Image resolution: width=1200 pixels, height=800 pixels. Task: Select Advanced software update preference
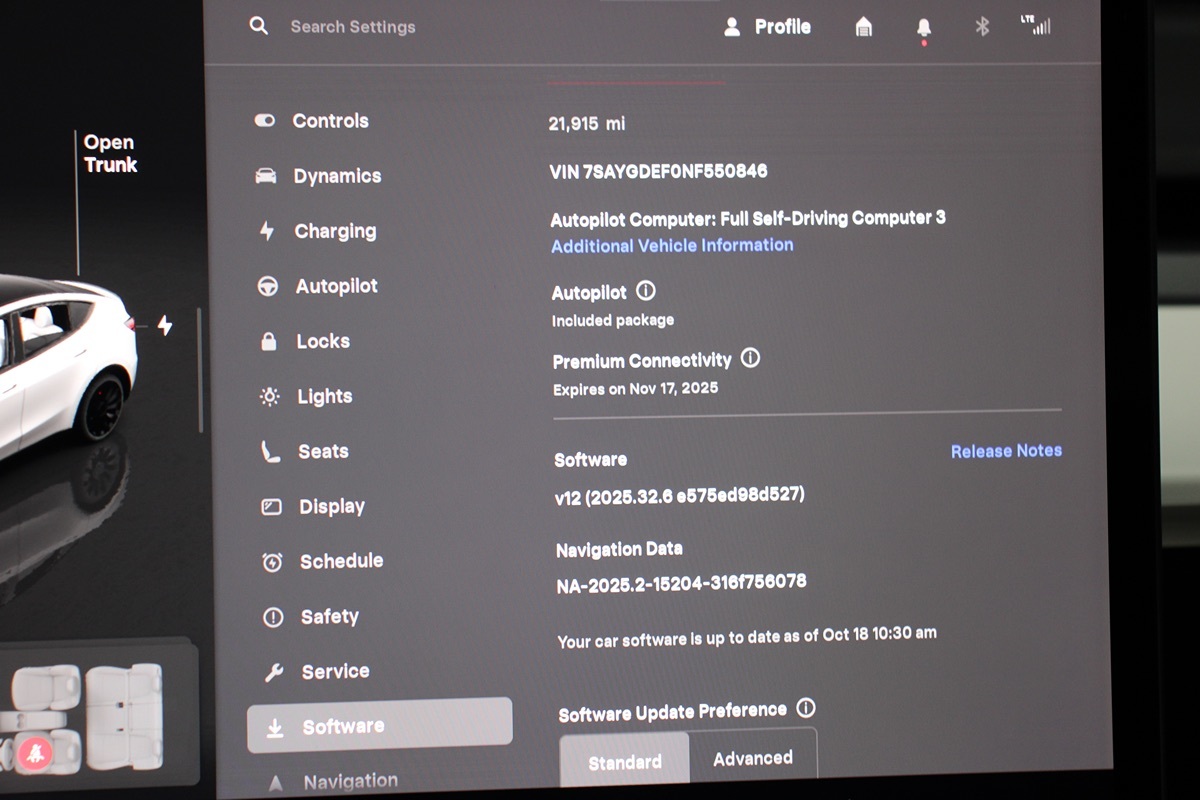click(752, 758)
